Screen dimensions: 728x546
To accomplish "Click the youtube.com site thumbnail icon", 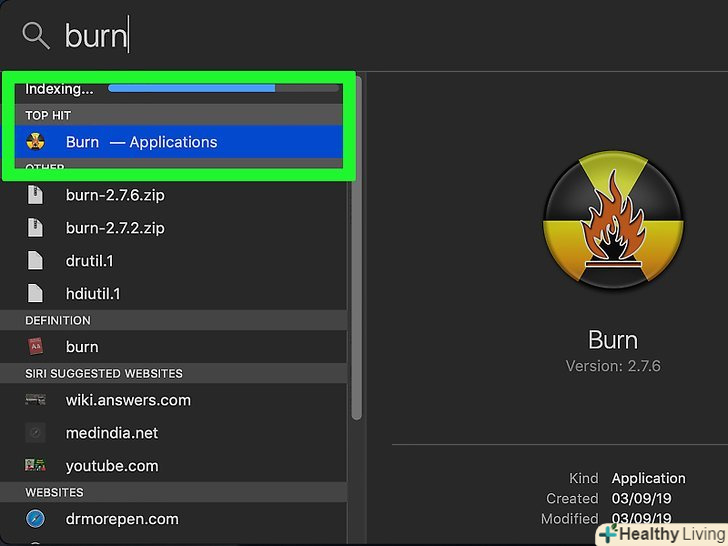I will tap(35, 465).
